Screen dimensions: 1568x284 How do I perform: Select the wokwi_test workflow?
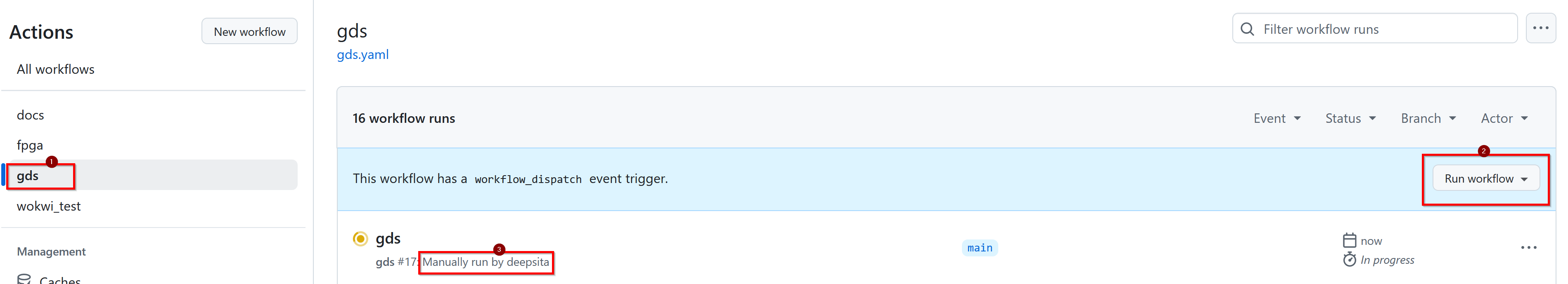coord(49,206)
